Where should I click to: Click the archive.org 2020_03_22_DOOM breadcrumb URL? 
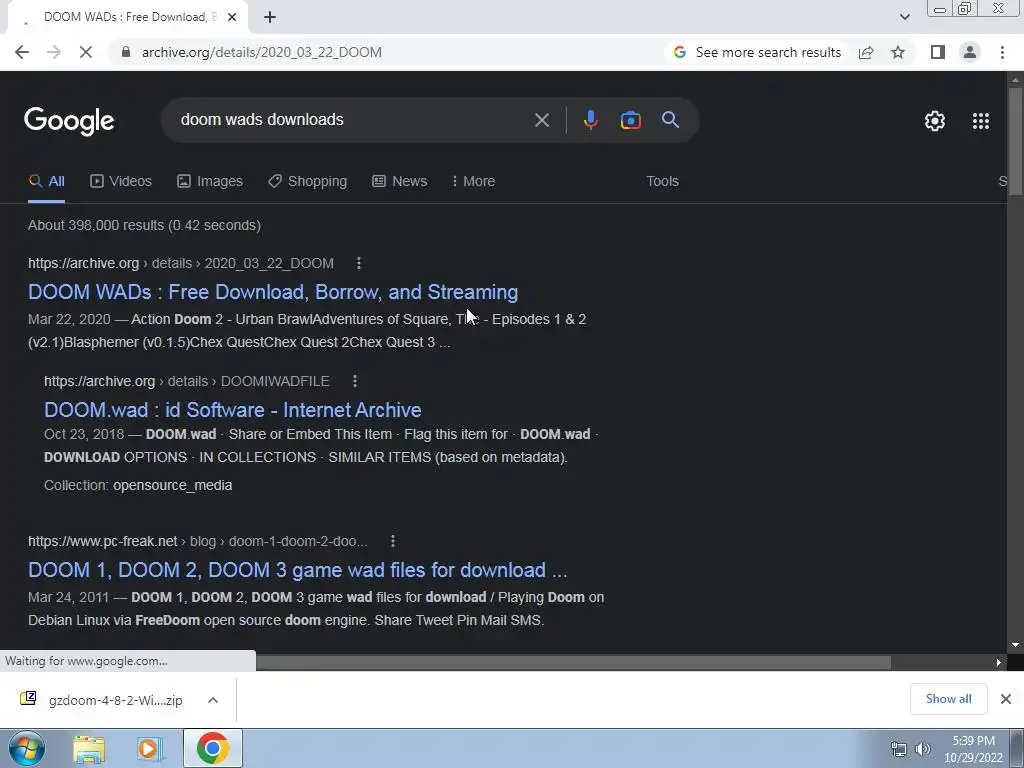point(181,263)
